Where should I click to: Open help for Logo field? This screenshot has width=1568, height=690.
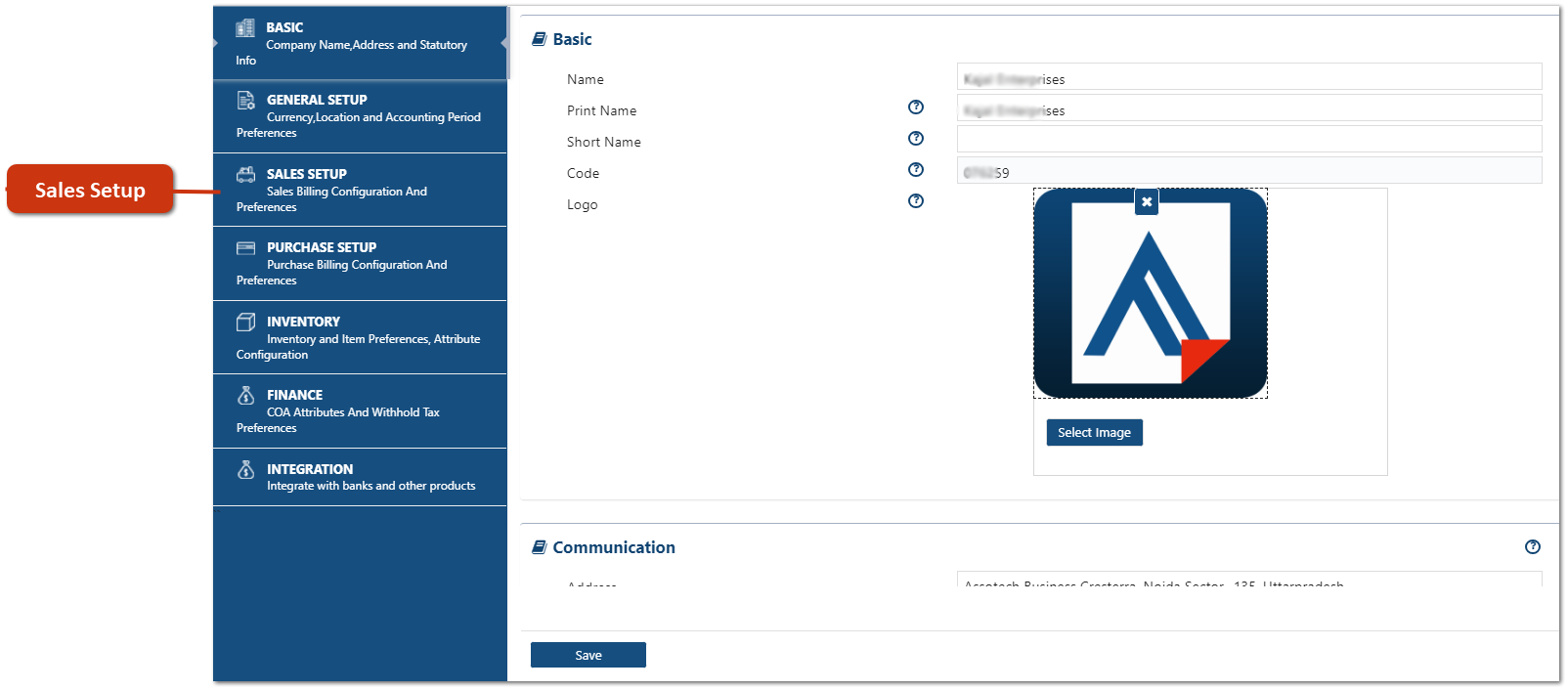click(x=916, y=201)
